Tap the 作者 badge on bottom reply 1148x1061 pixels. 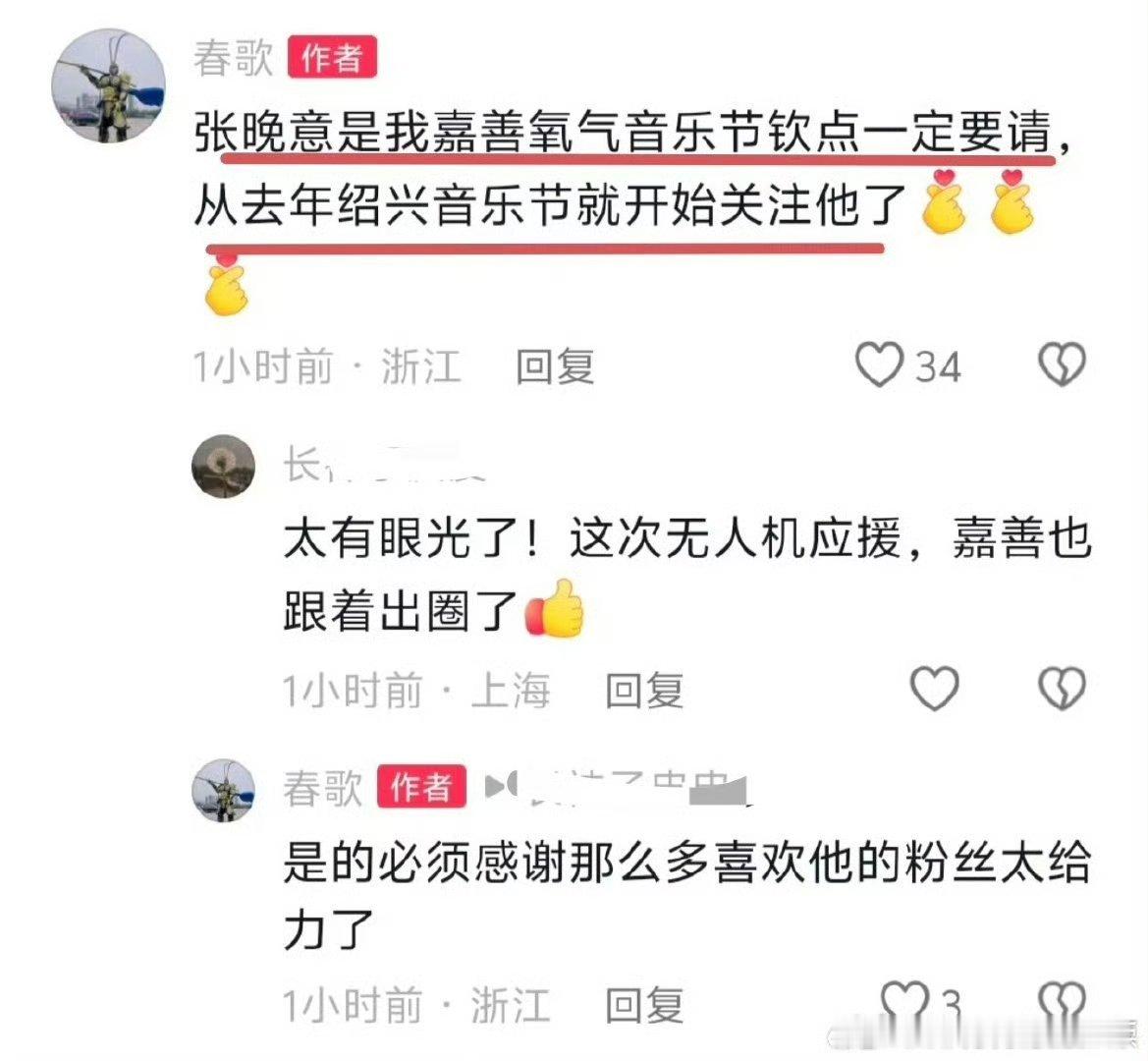point(421,787)
